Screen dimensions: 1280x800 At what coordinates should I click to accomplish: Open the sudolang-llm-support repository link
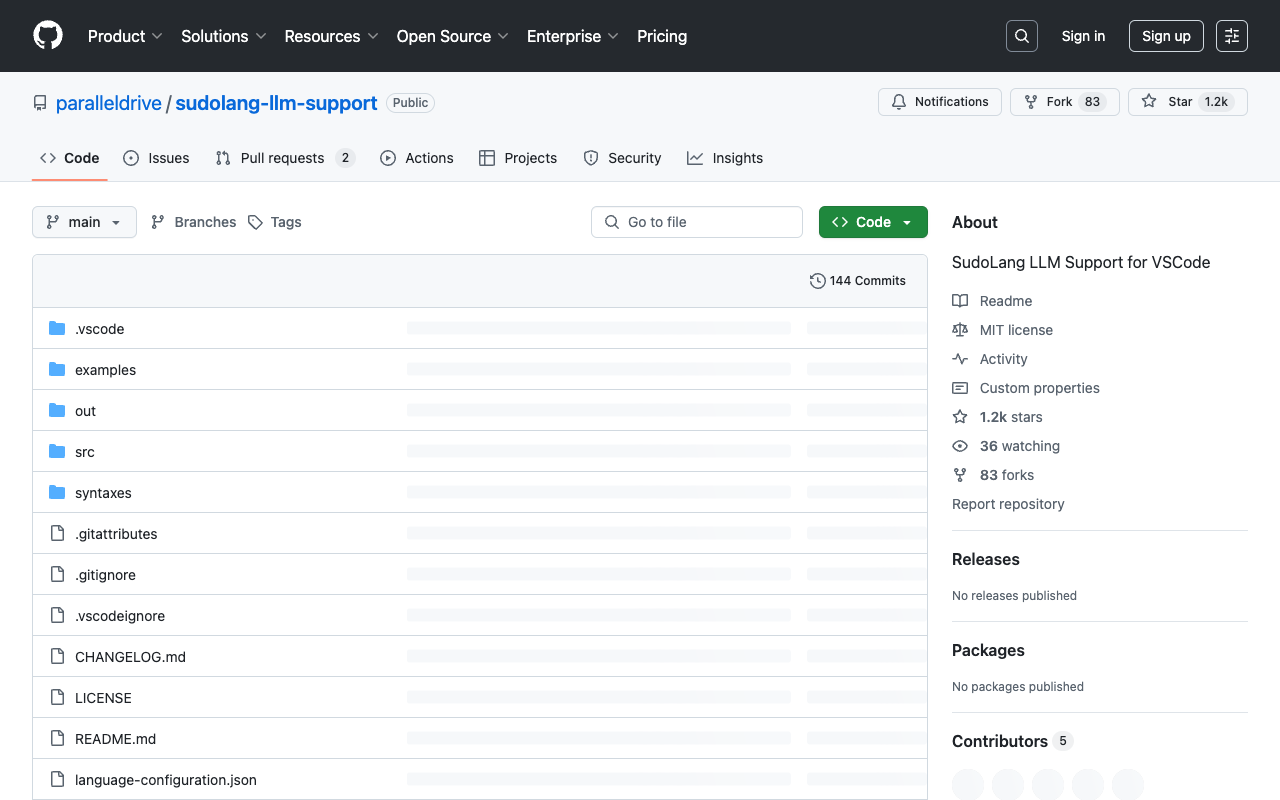coord(276,103)
